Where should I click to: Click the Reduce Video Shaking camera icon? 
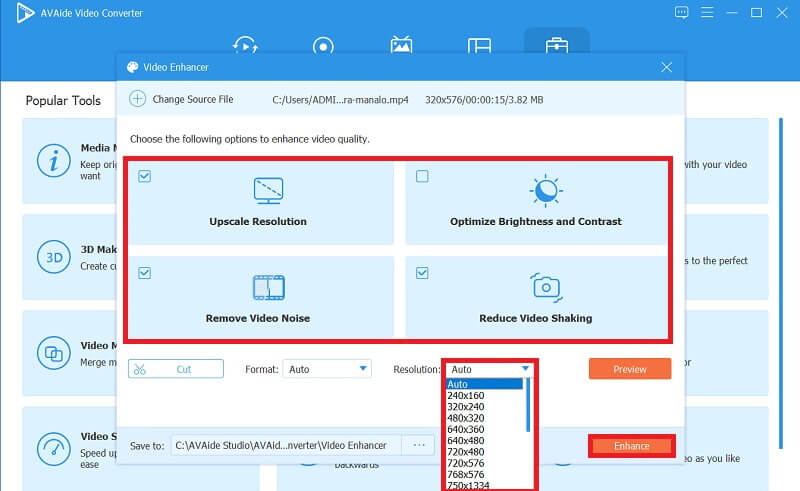coord(546,287)
